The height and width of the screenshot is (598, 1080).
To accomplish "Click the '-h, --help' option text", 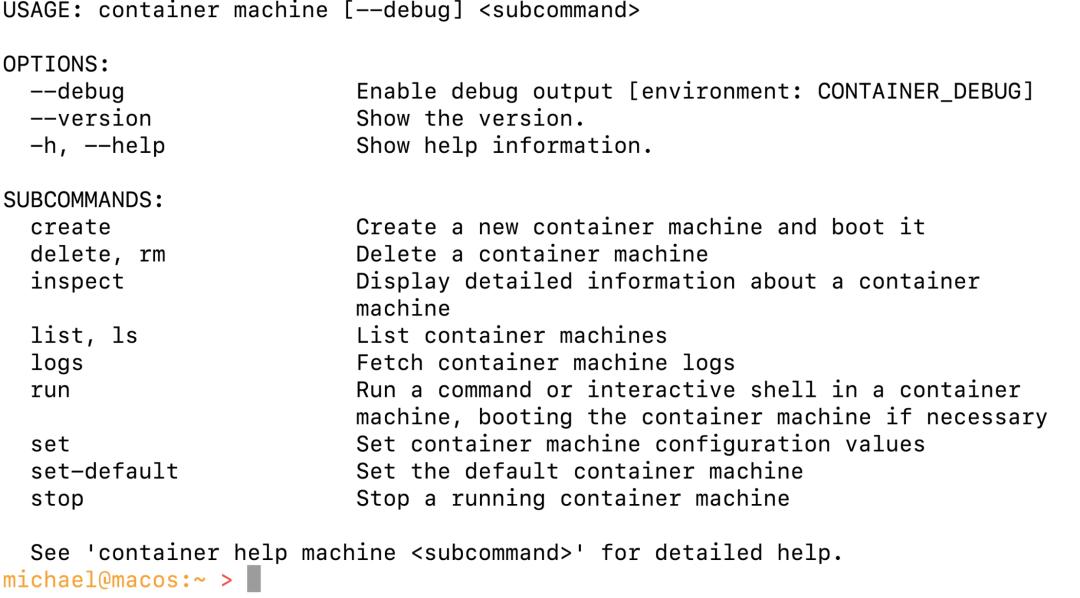I will pos(98,146).
